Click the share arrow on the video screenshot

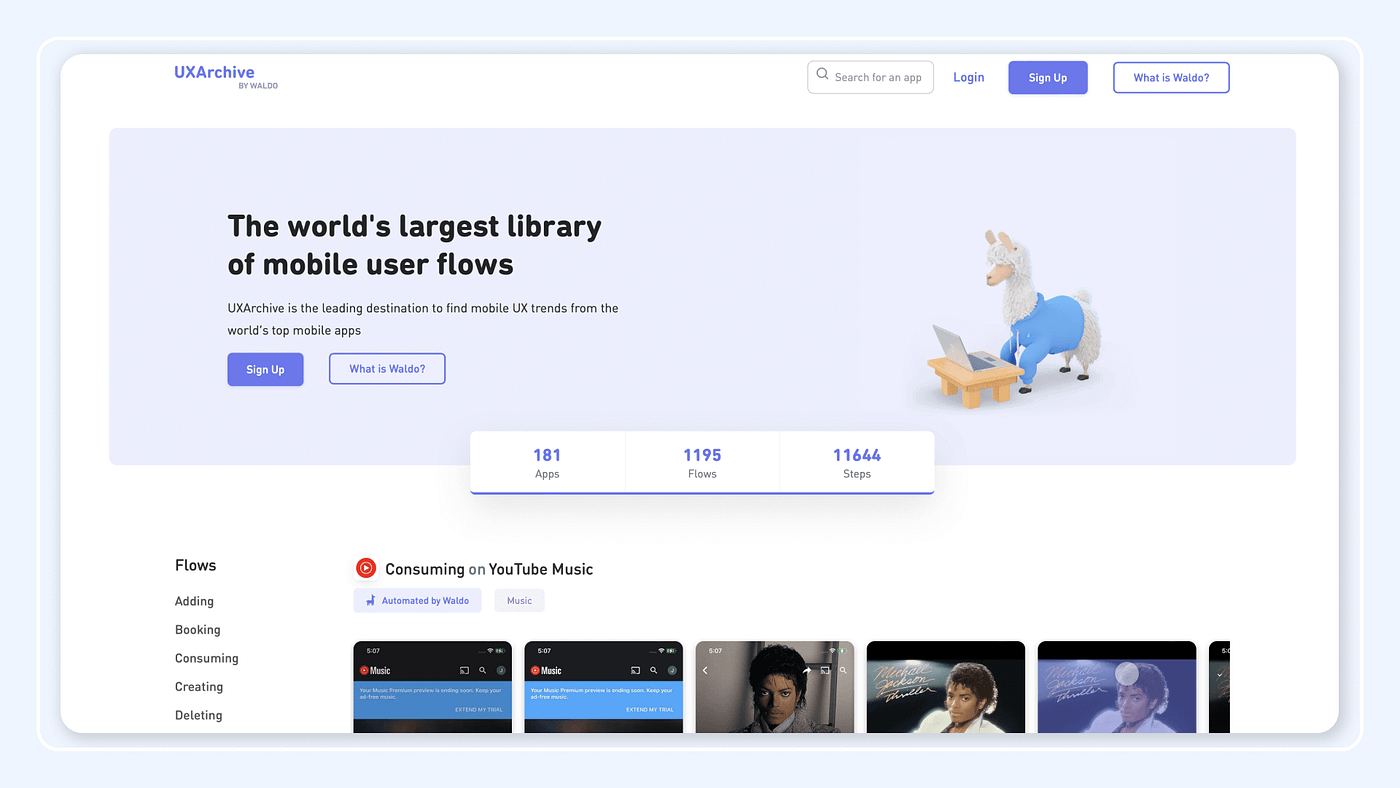click(x=807, y=670)
